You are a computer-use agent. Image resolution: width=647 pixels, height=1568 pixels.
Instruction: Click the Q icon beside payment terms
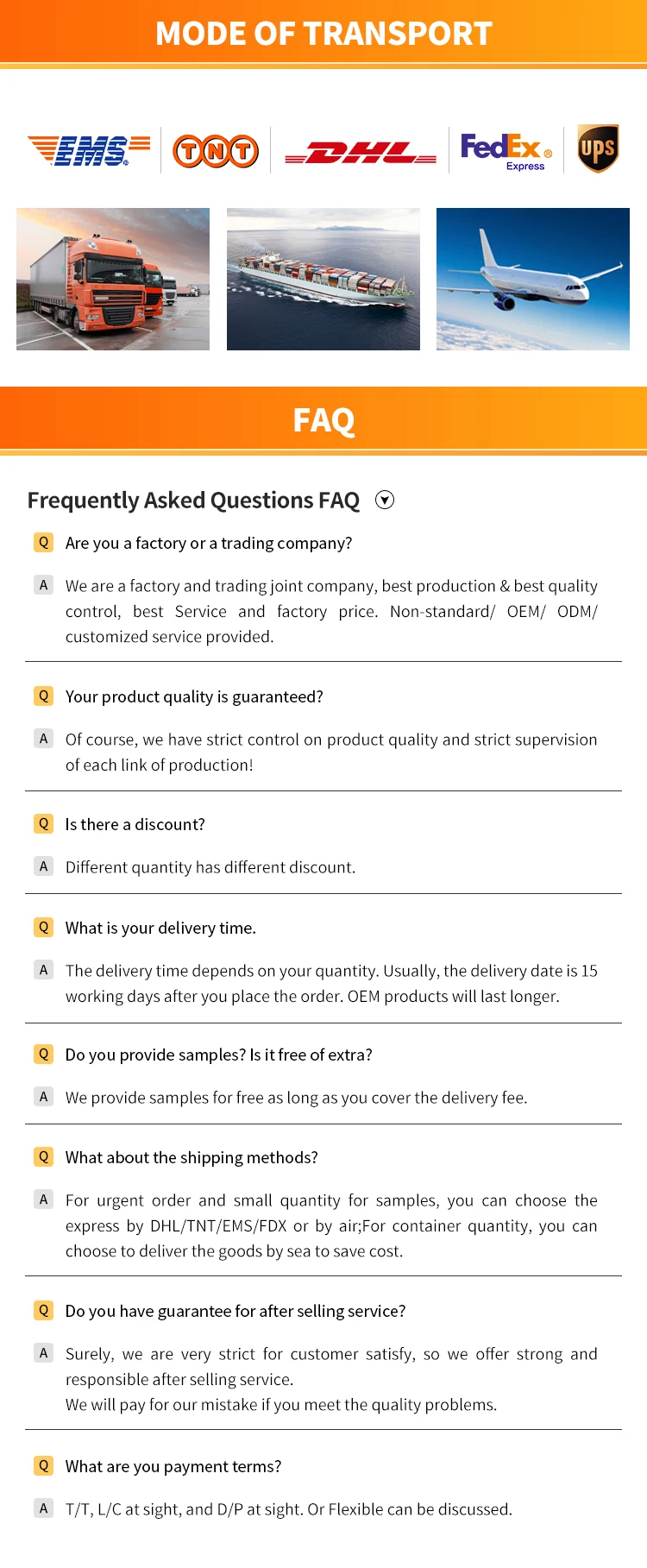[43, 1465]
